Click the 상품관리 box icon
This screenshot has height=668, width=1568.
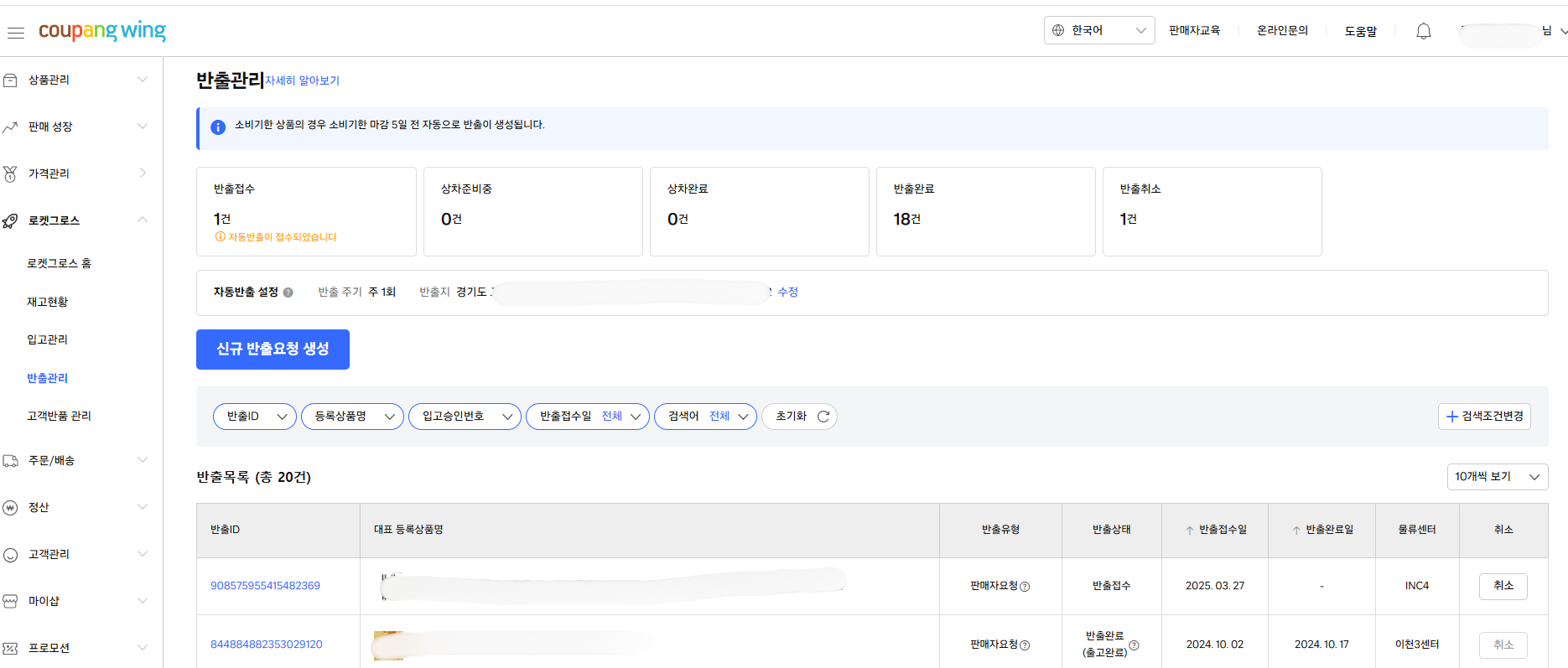click(10, 80)
